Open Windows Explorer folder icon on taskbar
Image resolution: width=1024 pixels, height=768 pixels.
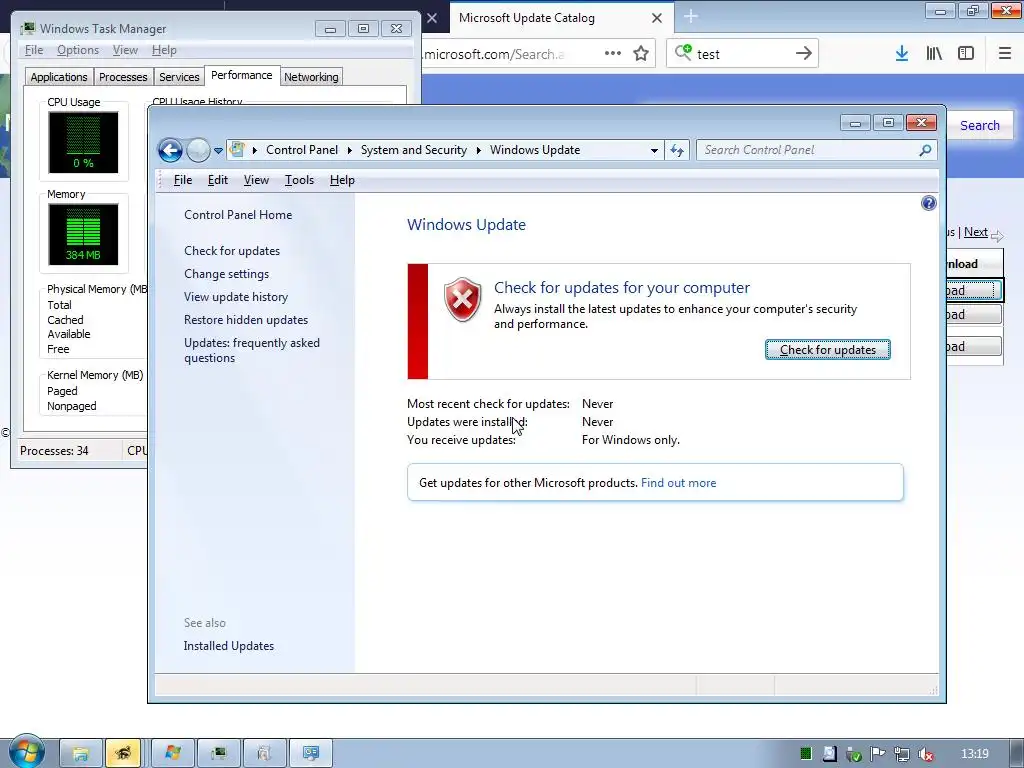click(81, 754)
